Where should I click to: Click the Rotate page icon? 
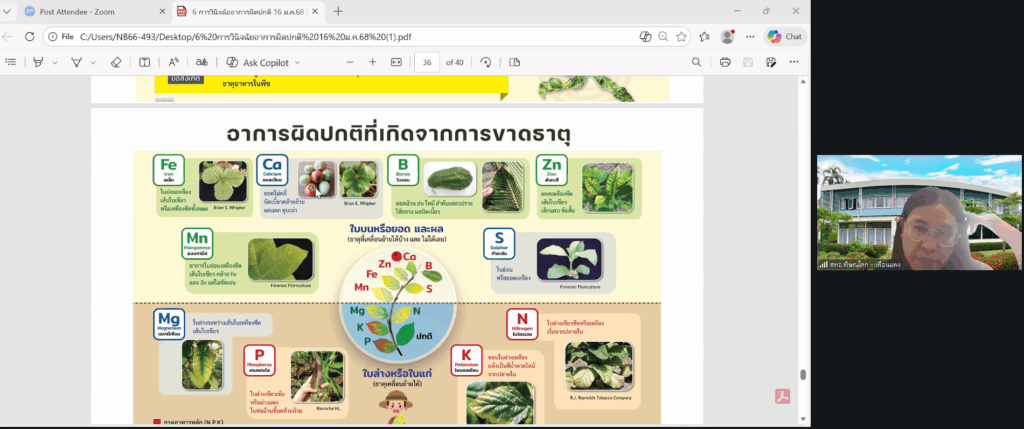coord(486,62)
